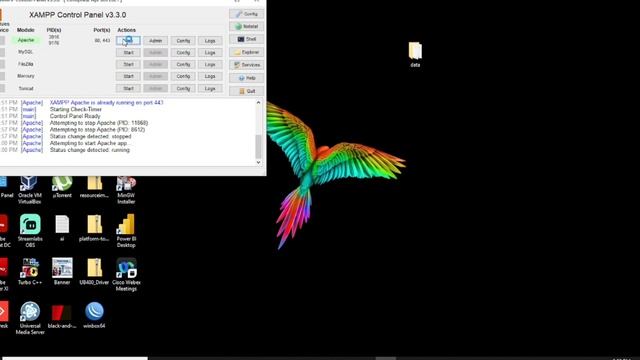
Task: Select the Apache module name label
Action: coord(26,40)
